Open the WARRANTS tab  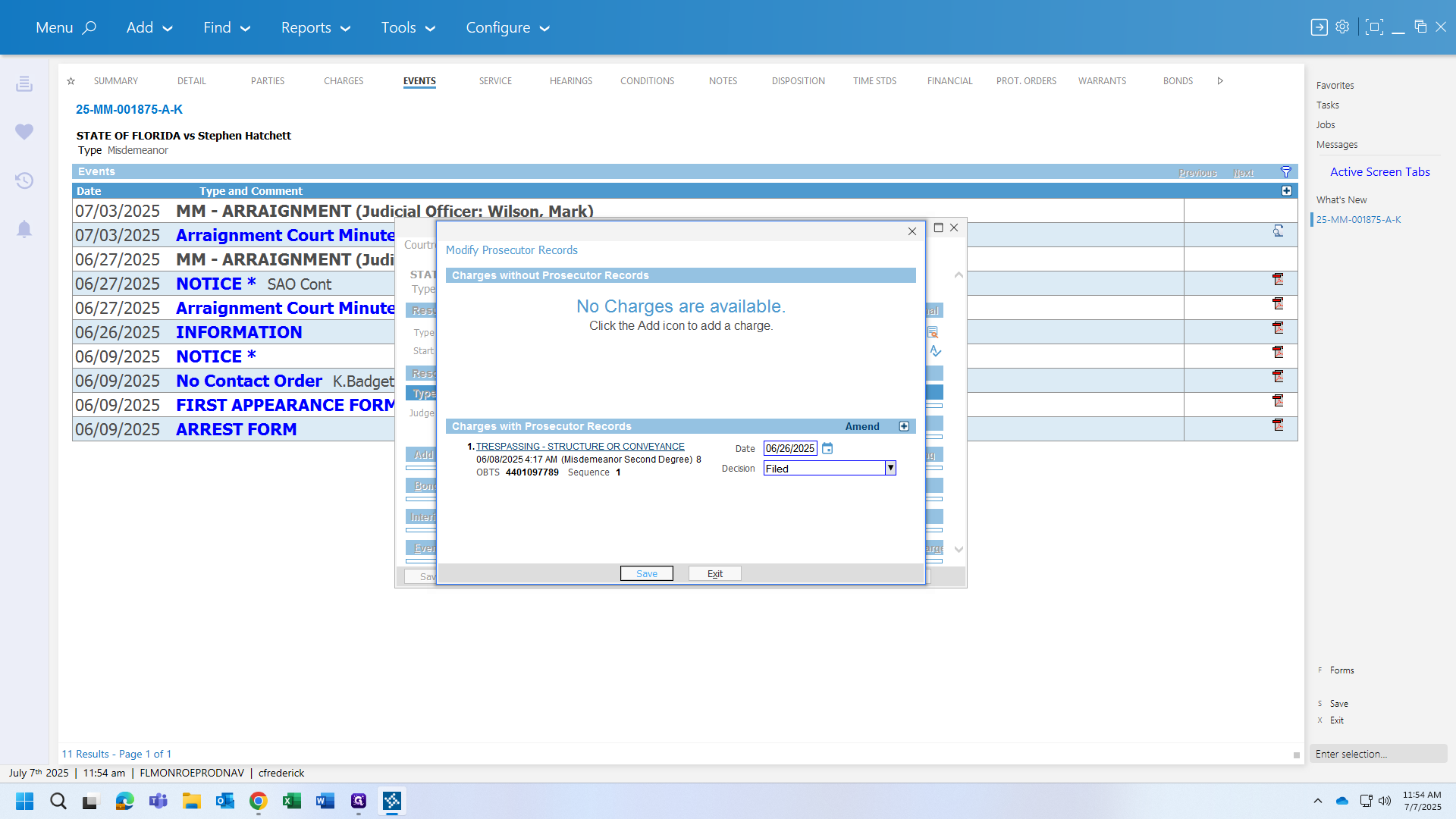coord(1102,81)
